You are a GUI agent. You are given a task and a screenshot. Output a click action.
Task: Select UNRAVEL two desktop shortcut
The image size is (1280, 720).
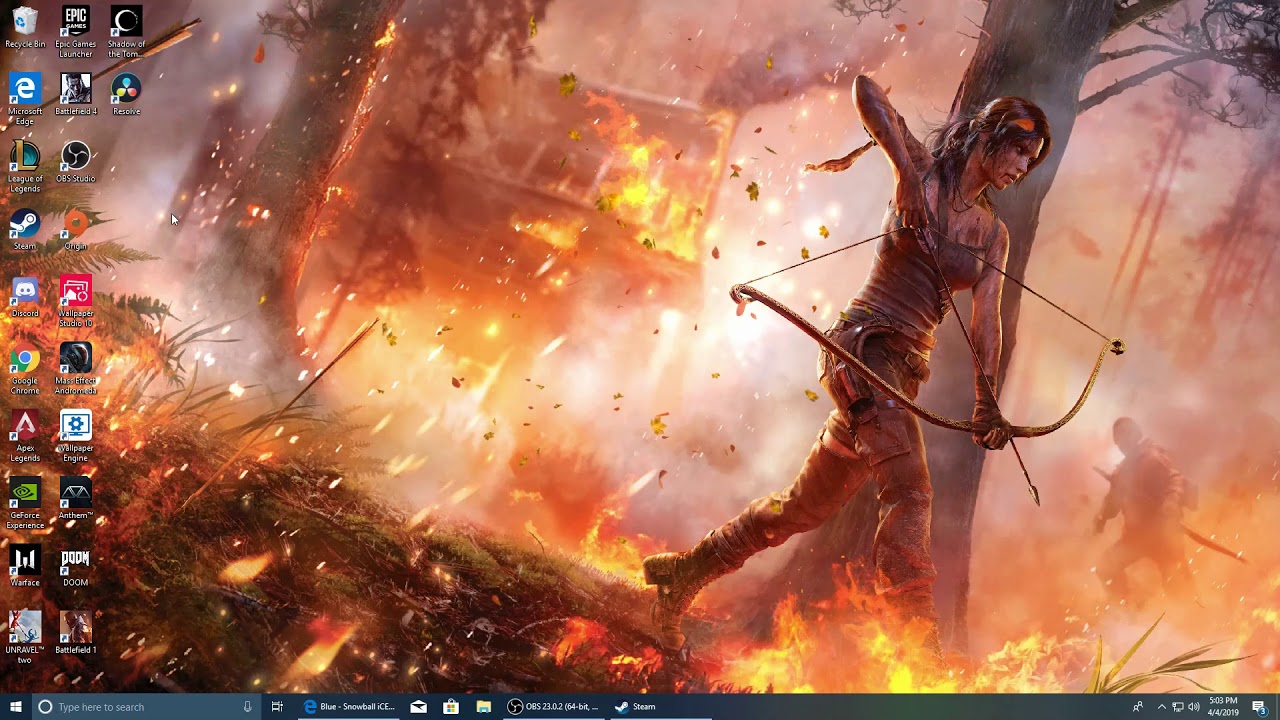coord(25,637)
